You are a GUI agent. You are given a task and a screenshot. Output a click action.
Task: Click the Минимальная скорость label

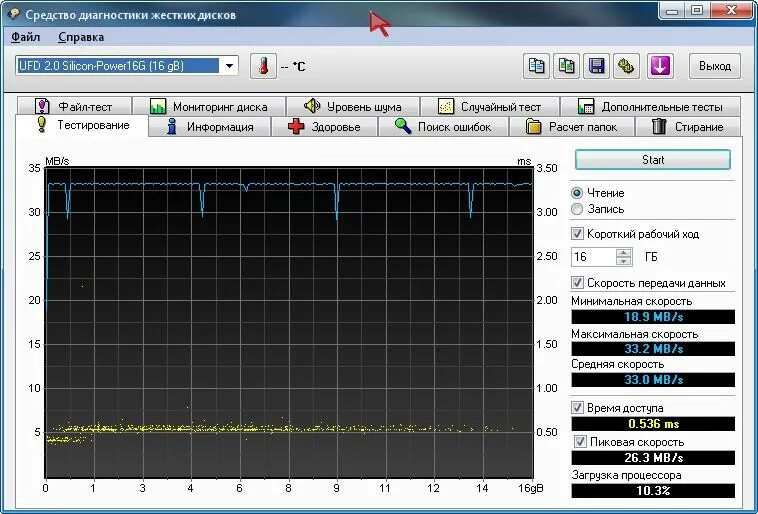point(631,301)
